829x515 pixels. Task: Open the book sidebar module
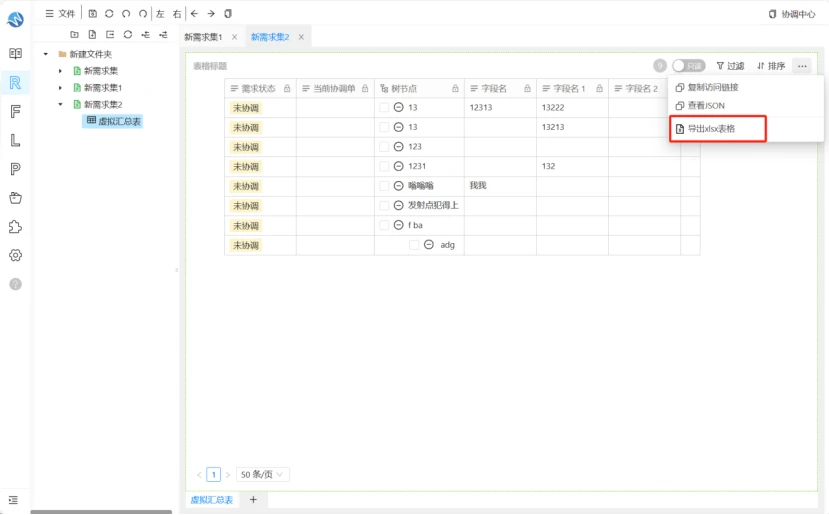pyautogui.click(x=15, y=53)
